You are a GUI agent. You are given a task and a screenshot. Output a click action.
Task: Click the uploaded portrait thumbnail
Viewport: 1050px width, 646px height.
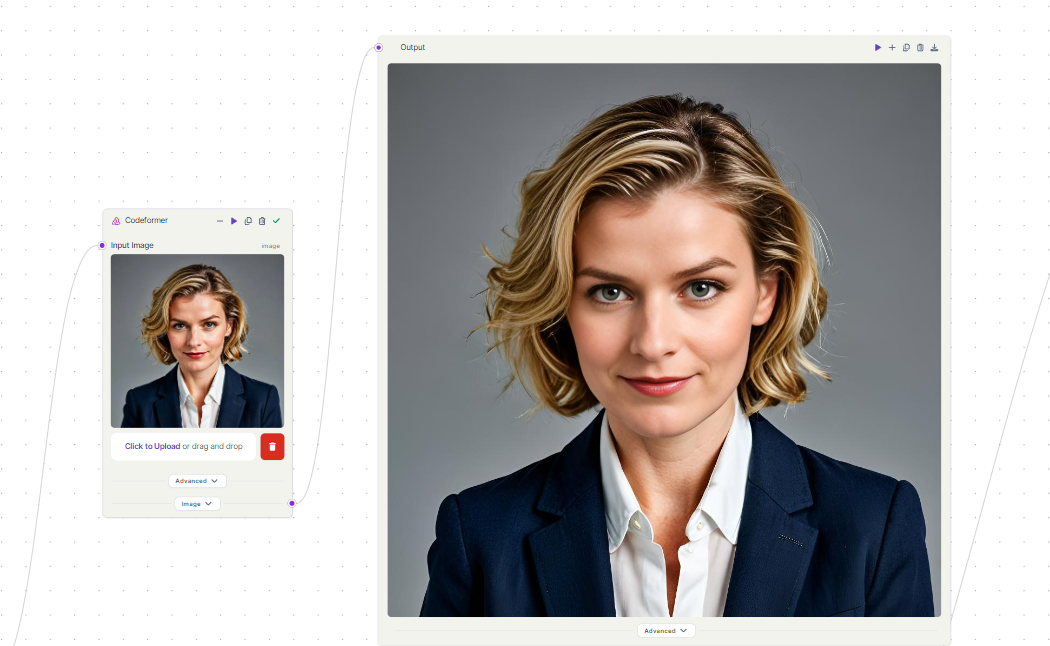coord(197,341)
